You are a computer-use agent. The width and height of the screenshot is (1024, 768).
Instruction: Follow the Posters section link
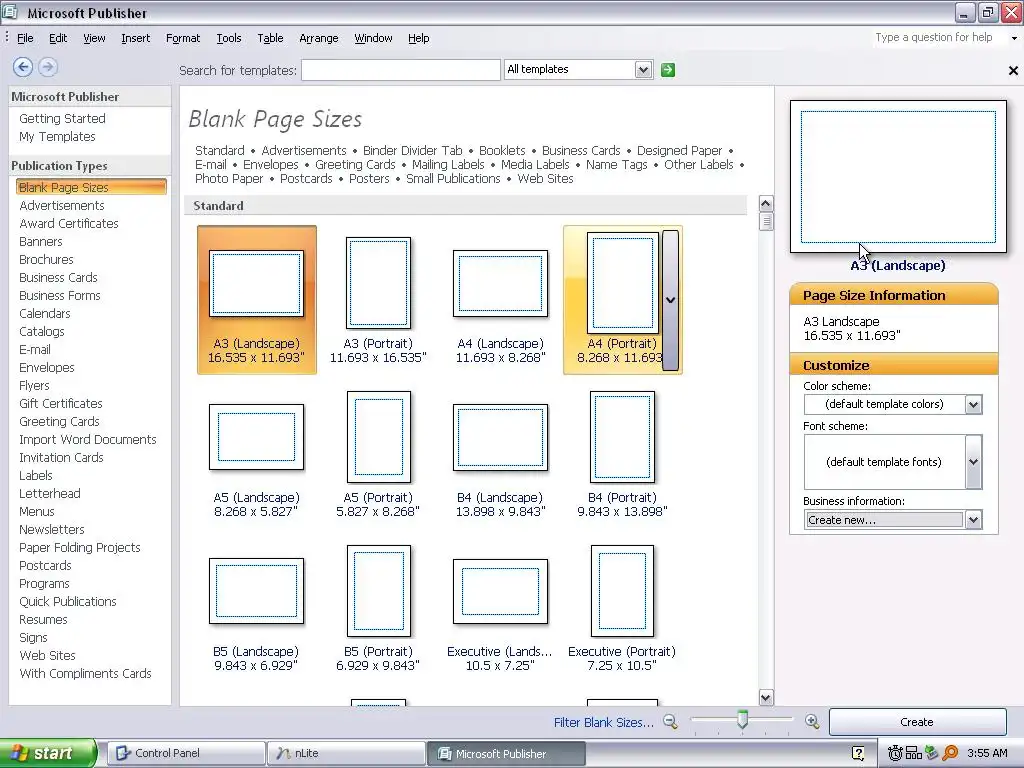point(368,178)
